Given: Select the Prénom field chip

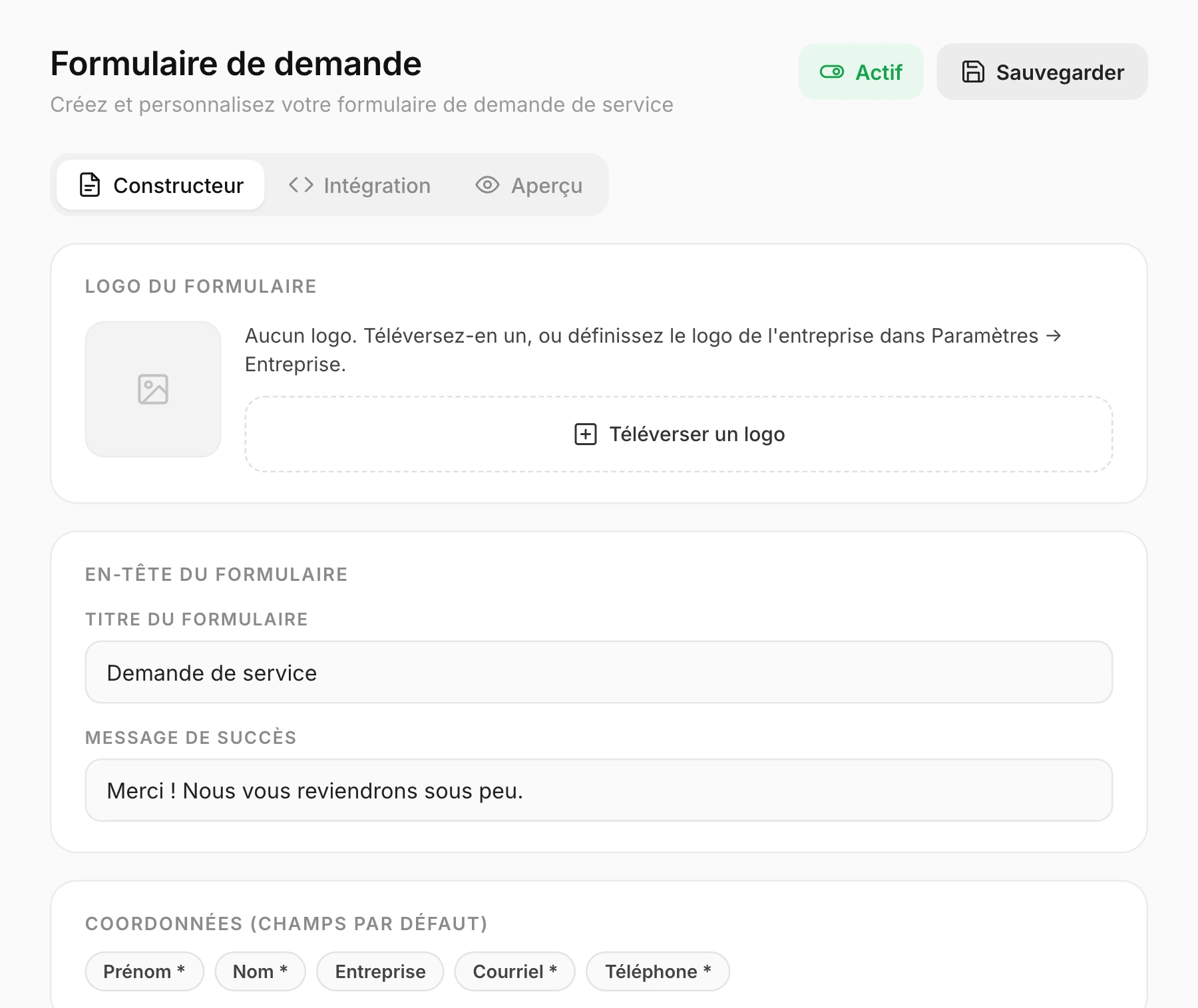Looking at the screenshot, I should [144, 971].
